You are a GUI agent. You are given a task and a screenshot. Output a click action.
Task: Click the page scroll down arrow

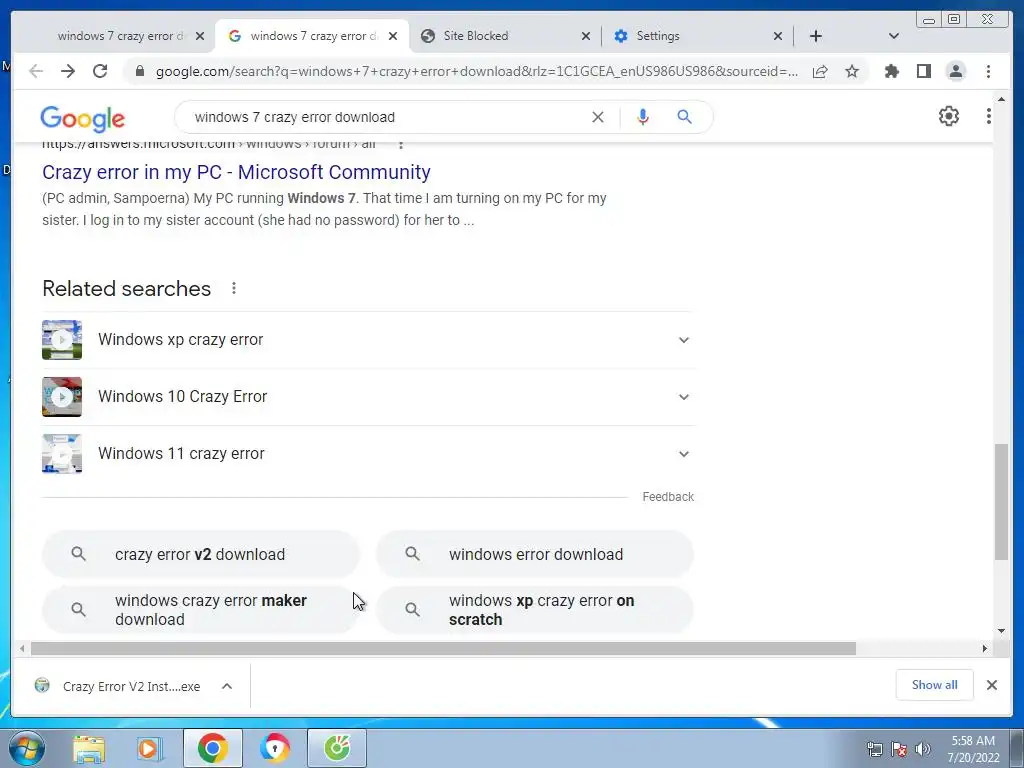(x=1001, y=631)
